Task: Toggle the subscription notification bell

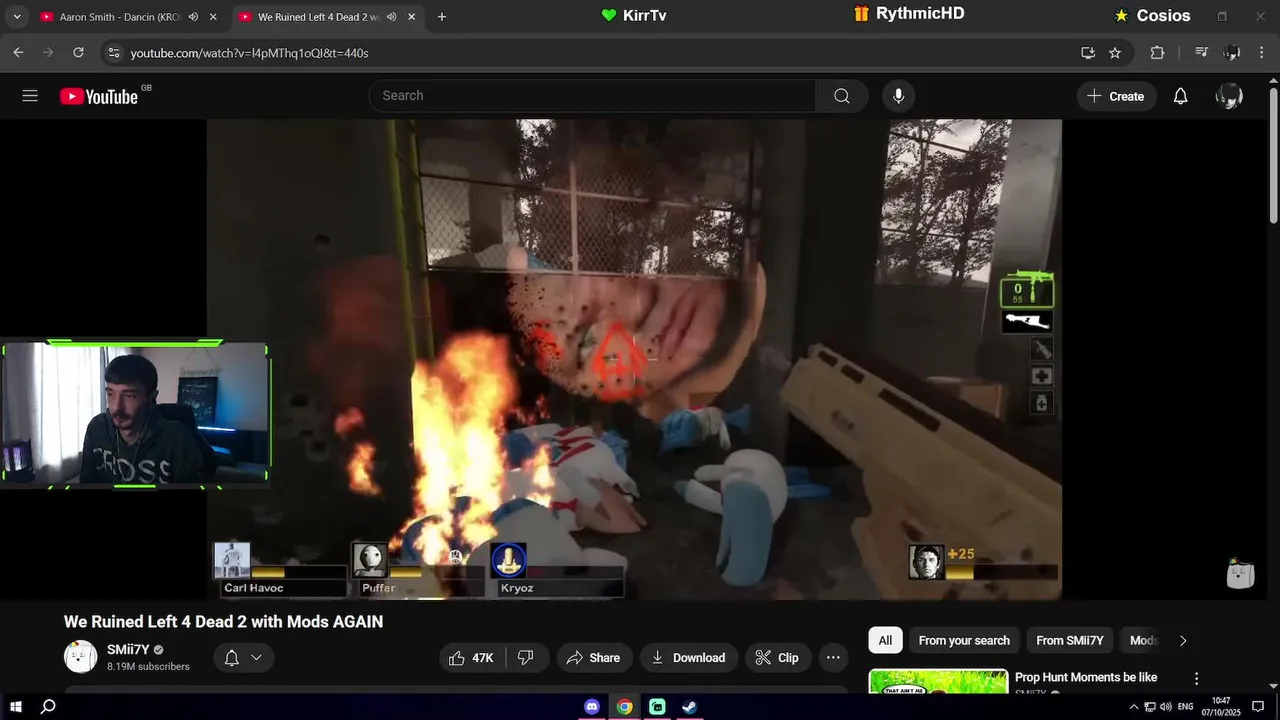Action: tap(231, 658)
